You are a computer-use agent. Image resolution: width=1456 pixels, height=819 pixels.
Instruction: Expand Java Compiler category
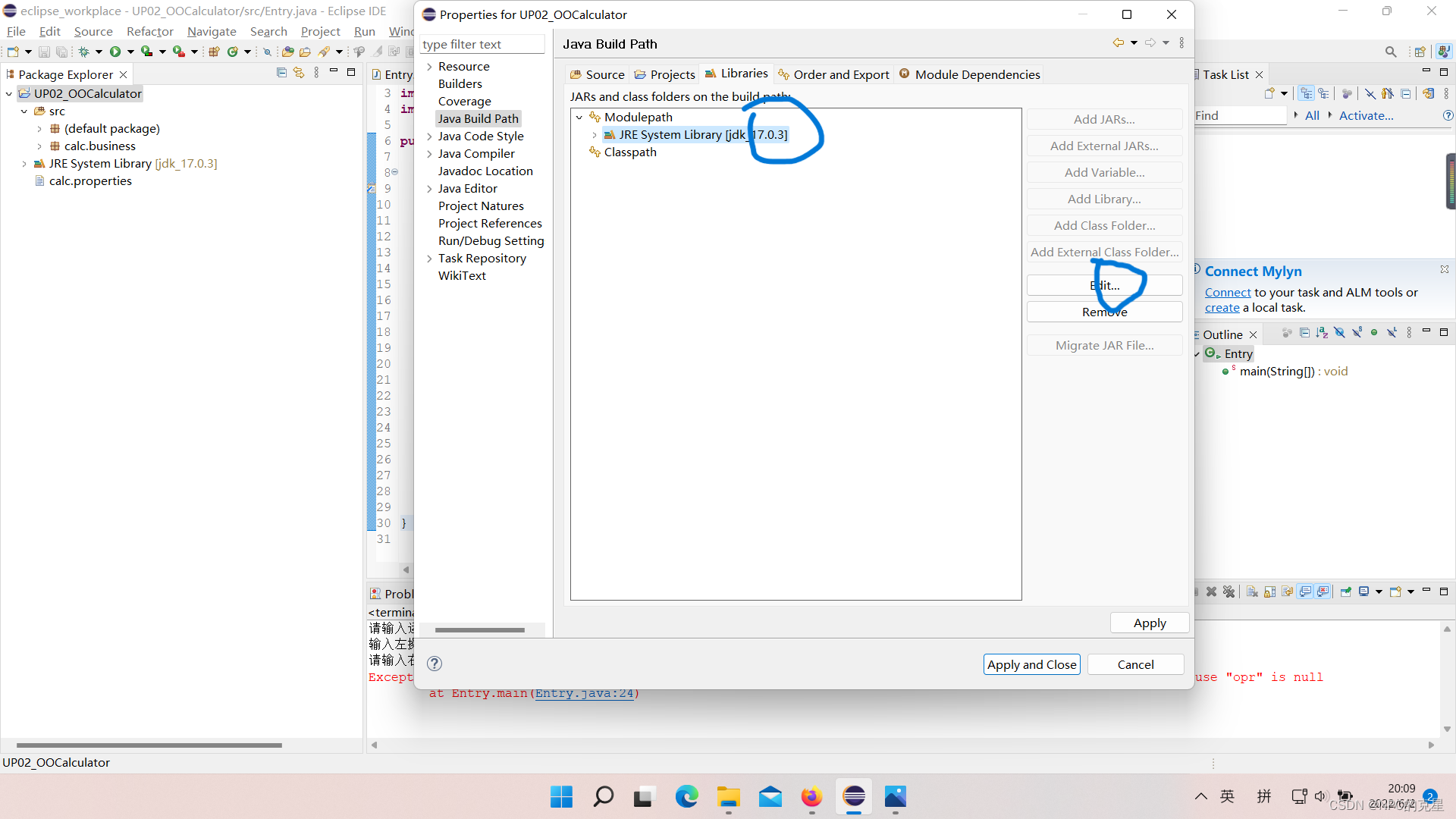[429, 154]
